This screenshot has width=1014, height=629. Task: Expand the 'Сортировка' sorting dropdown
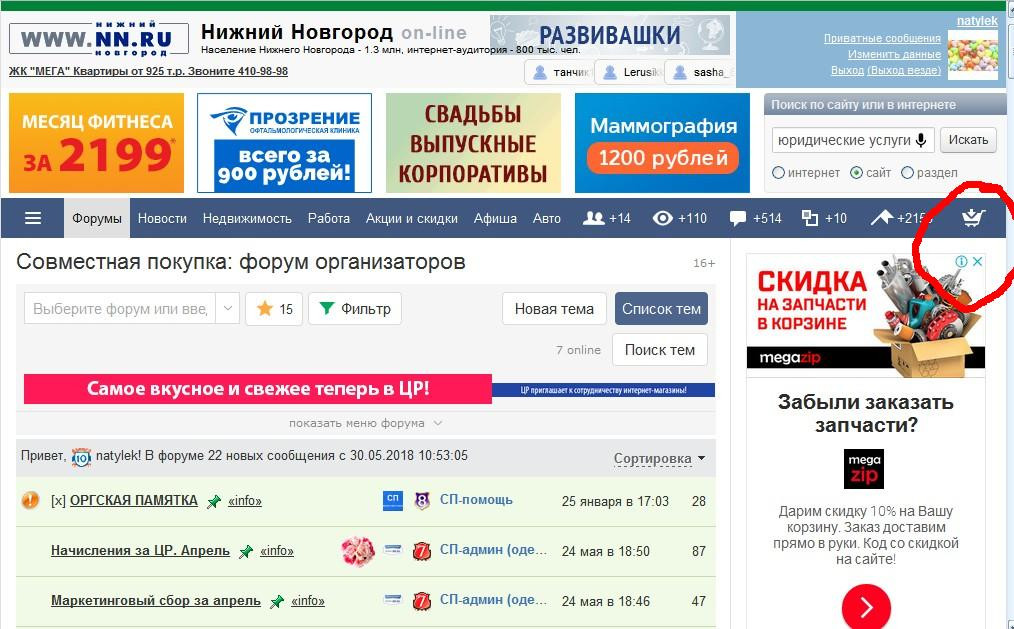click(659, 459)
